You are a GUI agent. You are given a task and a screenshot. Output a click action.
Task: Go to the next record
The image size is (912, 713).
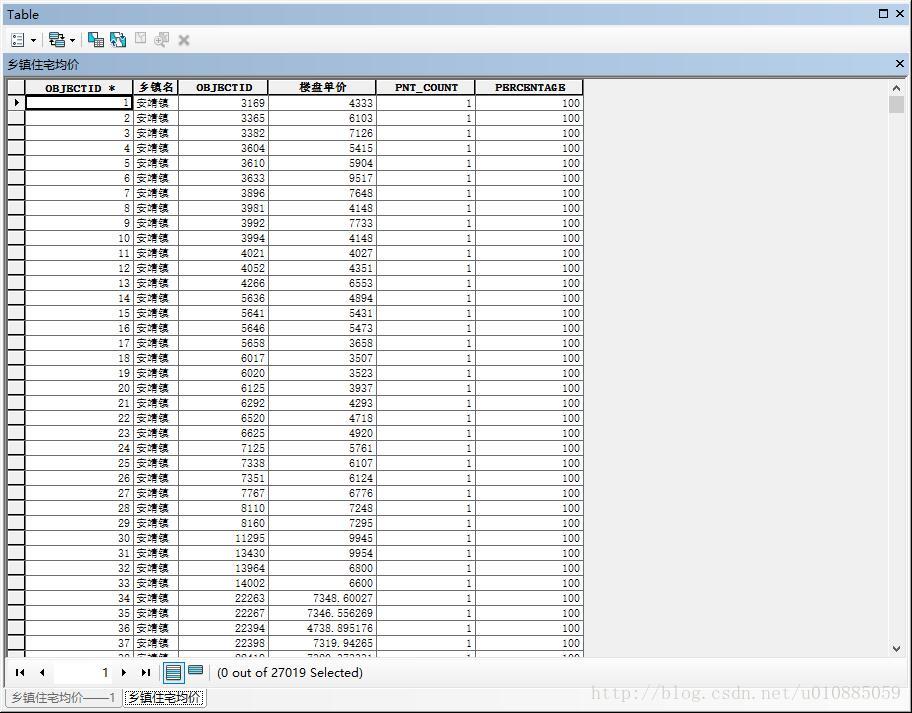coord(124,672)
